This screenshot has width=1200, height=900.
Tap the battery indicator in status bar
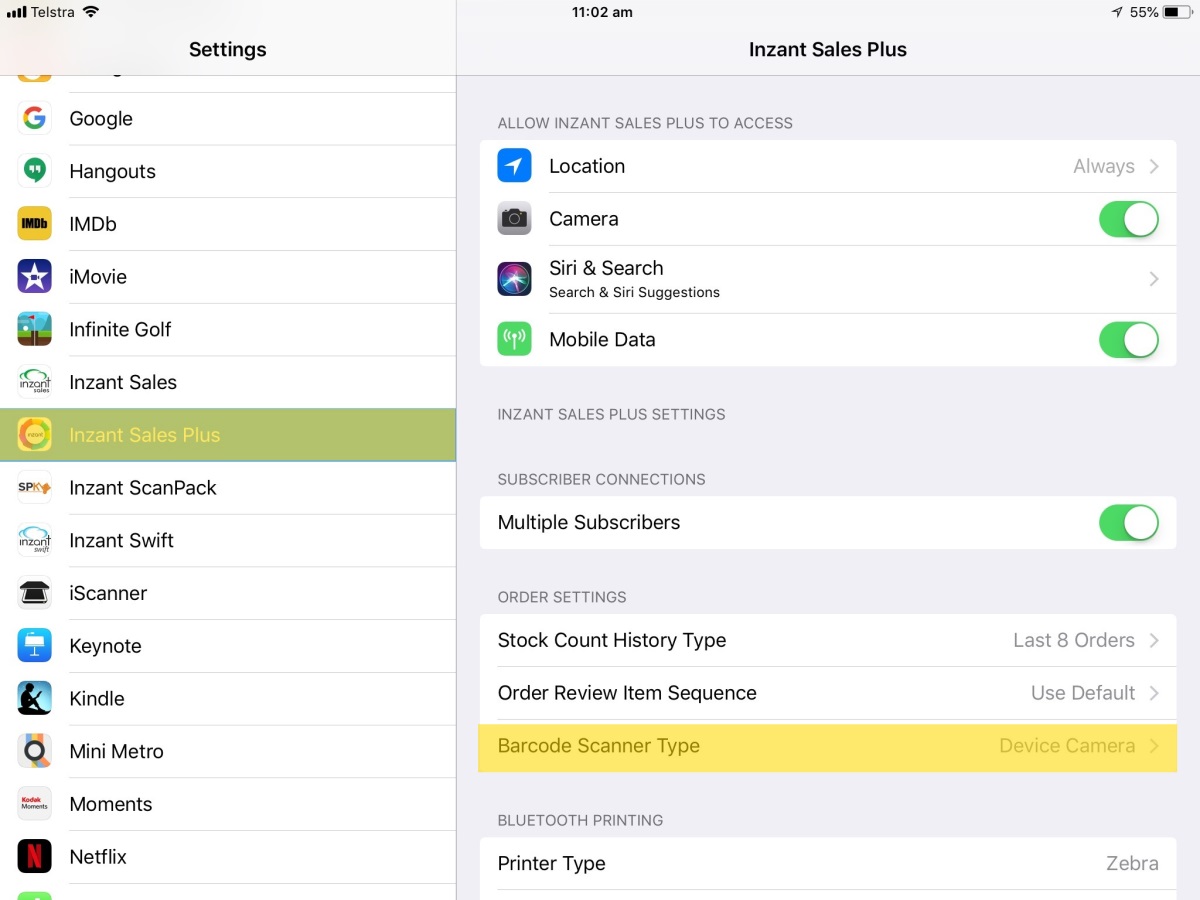pos(1178,12)
